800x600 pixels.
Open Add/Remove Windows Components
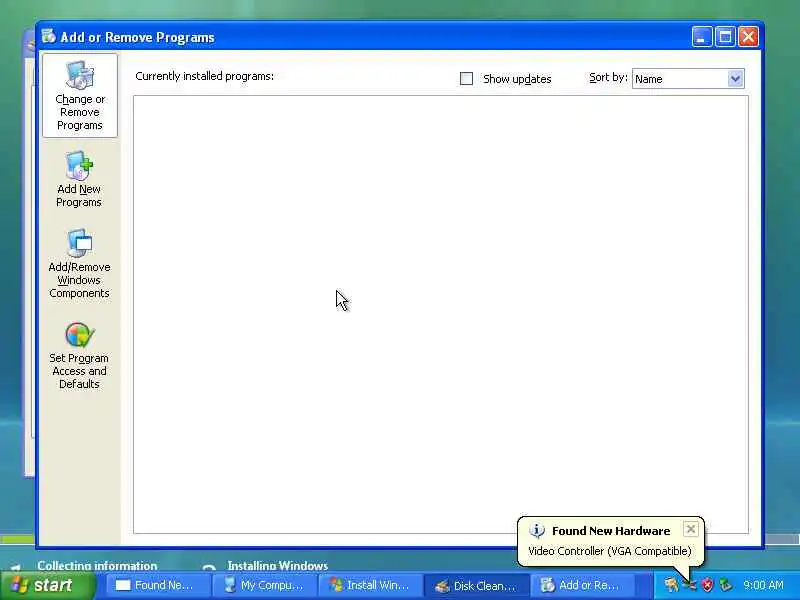tap(79, 264)
